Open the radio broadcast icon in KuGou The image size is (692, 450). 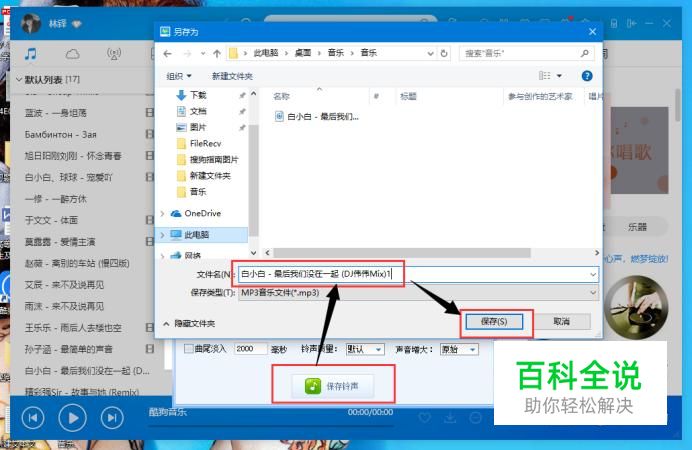[x=114, y=54]
